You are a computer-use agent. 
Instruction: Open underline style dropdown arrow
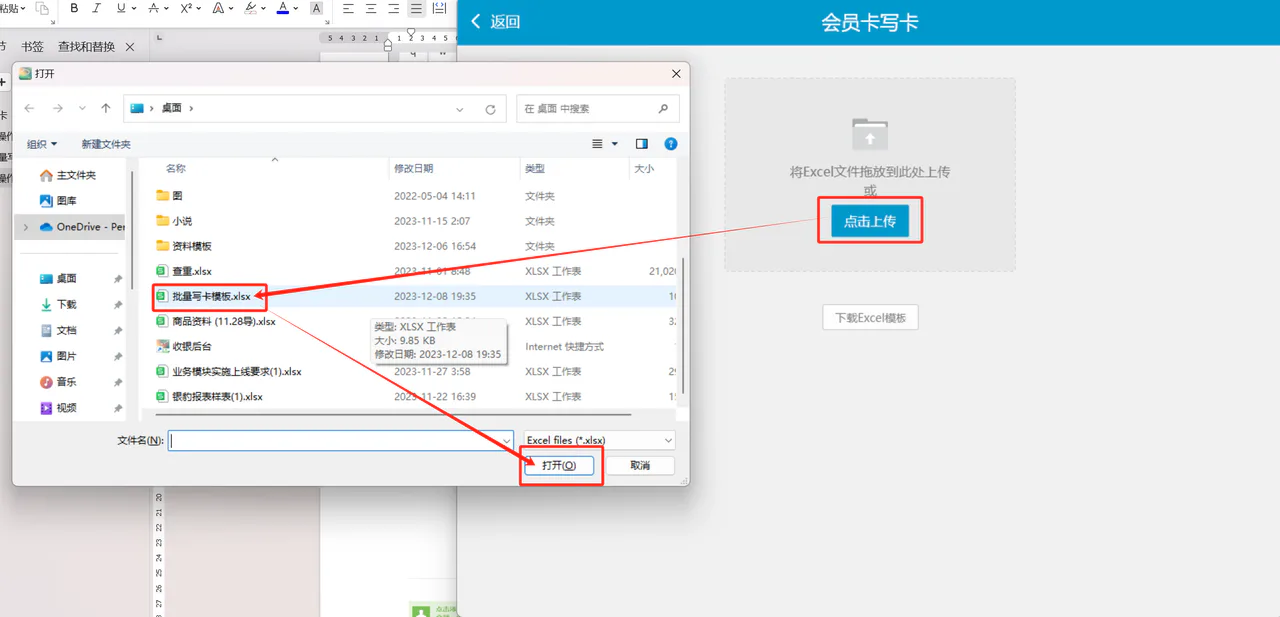tap(134, 9)
